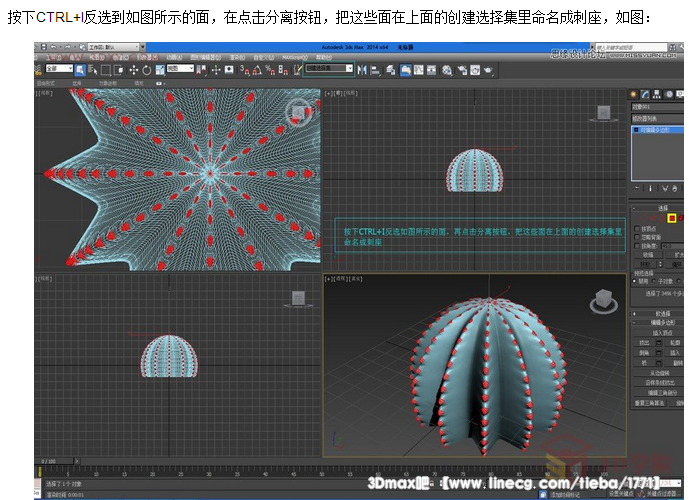Click the ViewCube in the top viewport
Image resolution: width=689 pixels, height=500 pixels.
(299, 113)
